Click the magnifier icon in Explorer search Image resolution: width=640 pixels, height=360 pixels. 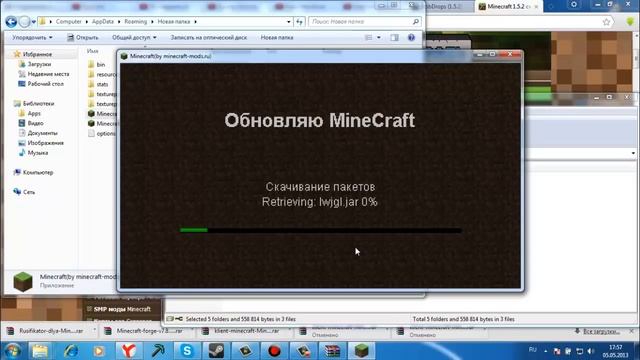416,22
